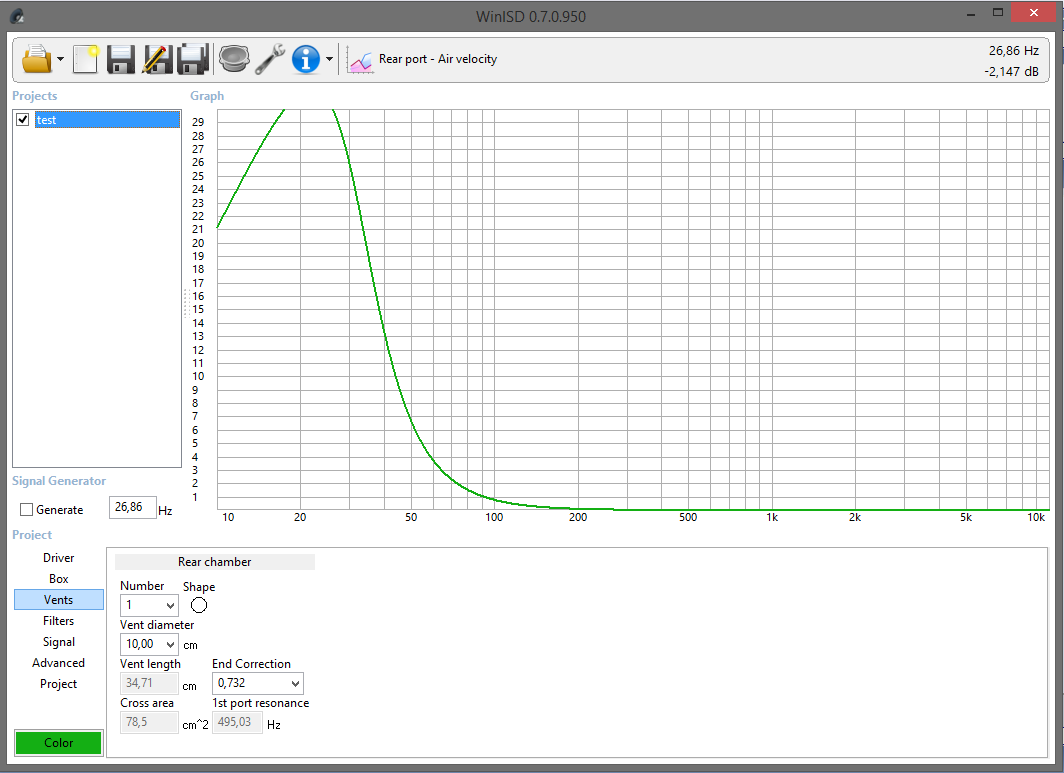Select the test project in list
Viewport: 1064px width, 773px height.
coord(107,119)
